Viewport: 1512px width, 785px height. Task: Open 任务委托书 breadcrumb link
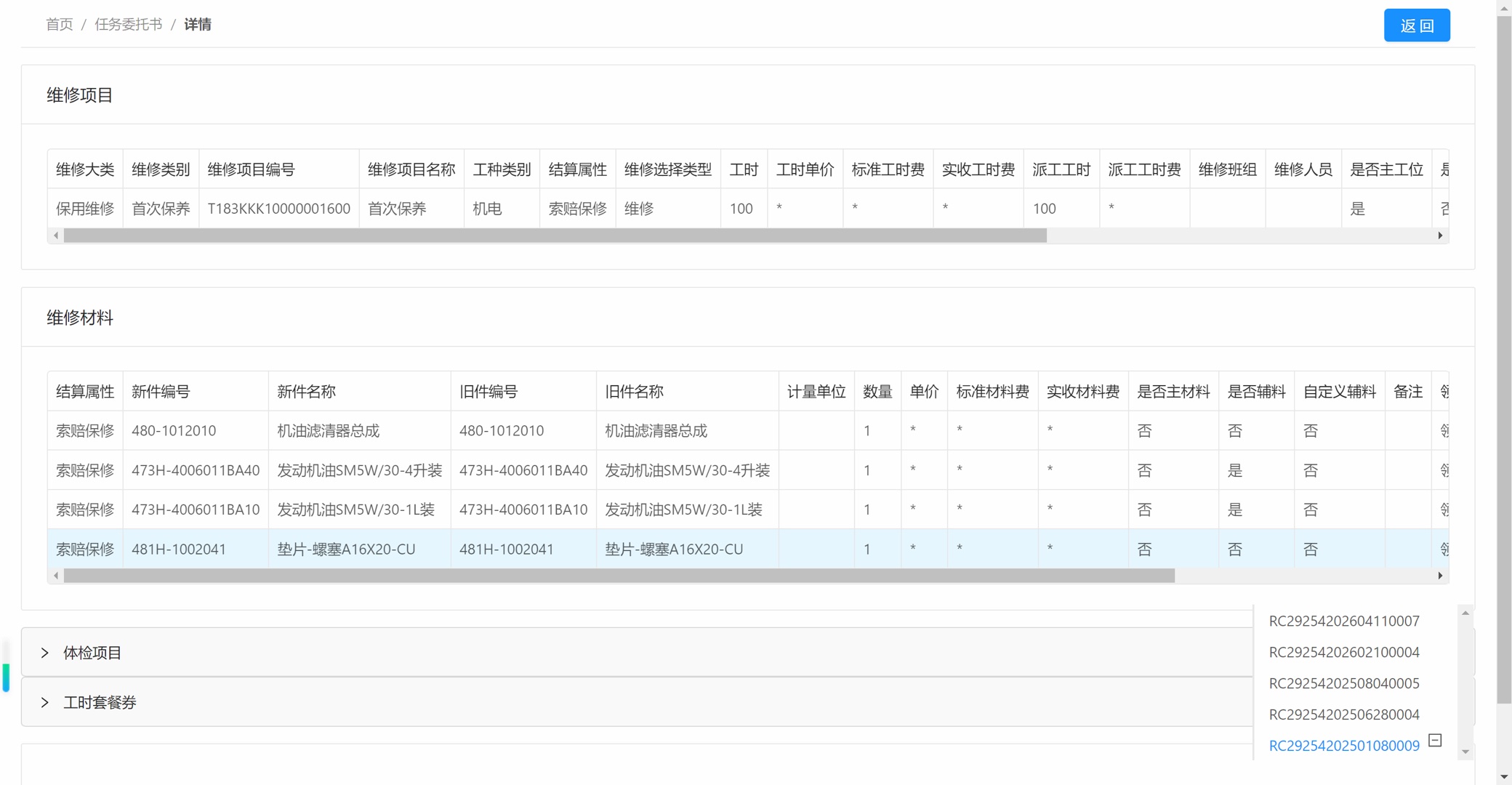point(129,25)
